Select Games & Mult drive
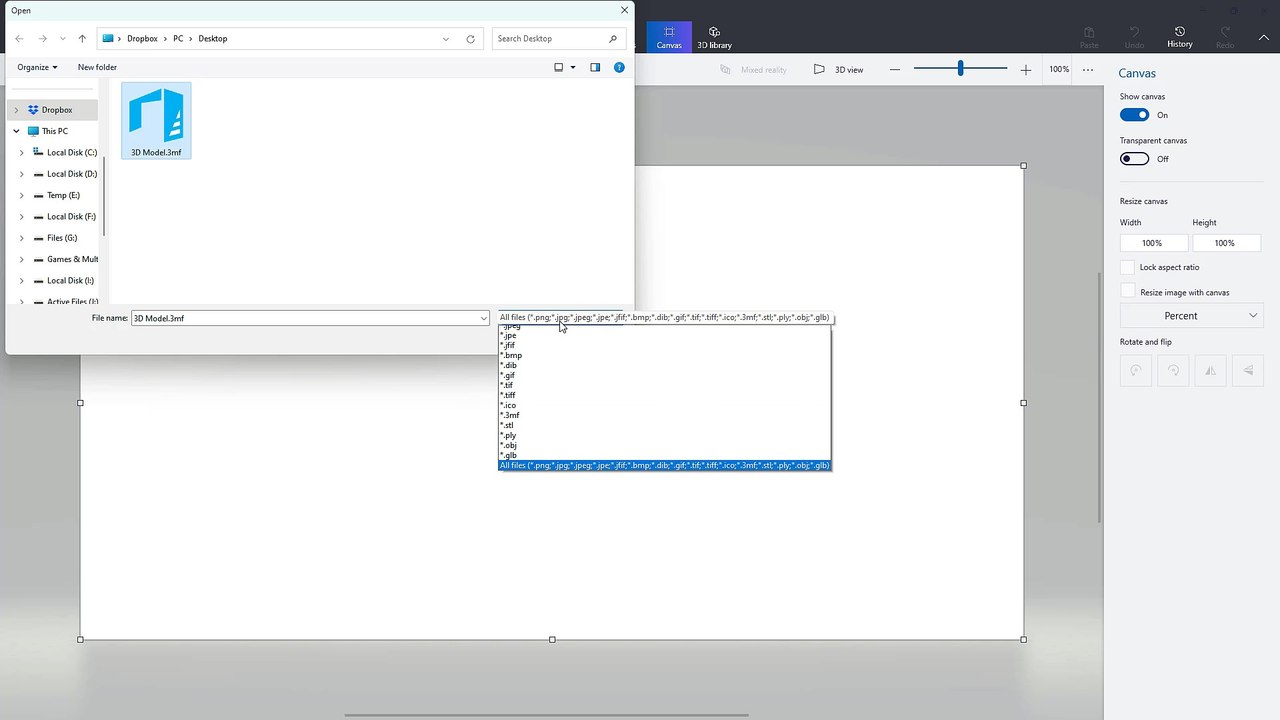 point(72,259)
